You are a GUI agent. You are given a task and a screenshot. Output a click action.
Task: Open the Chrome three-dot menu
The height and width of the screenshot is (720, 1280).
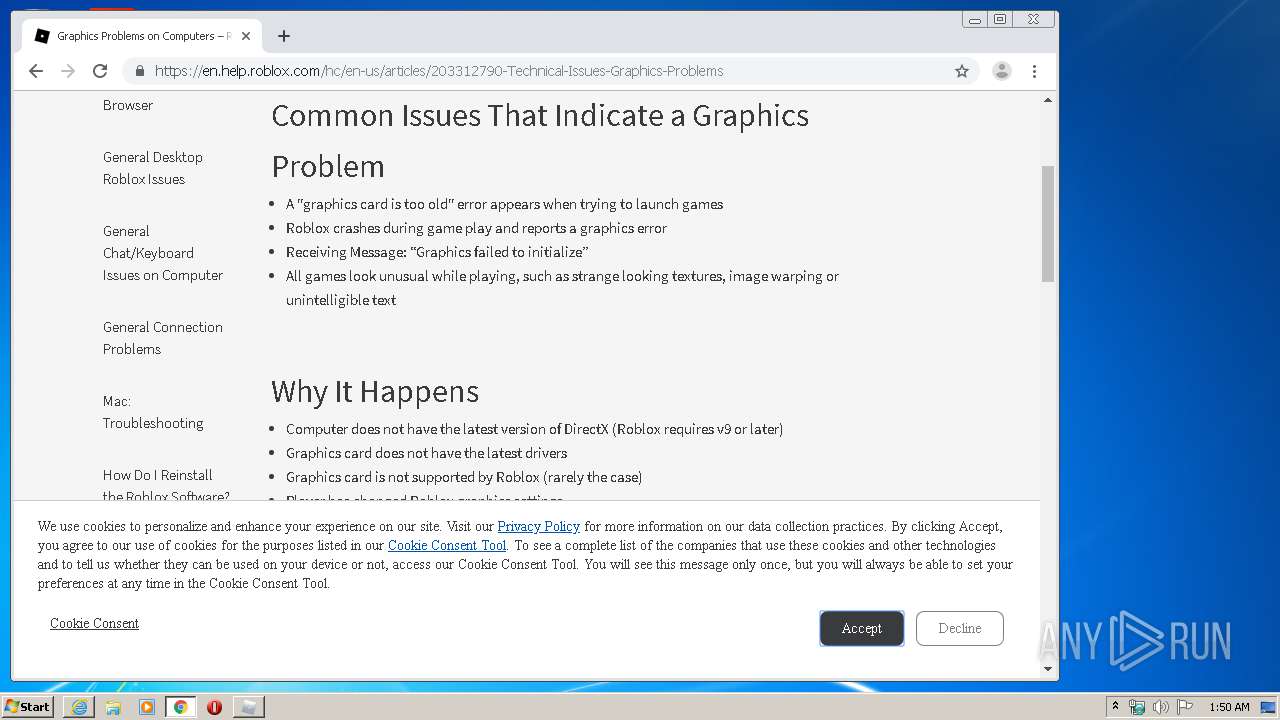1034,71
